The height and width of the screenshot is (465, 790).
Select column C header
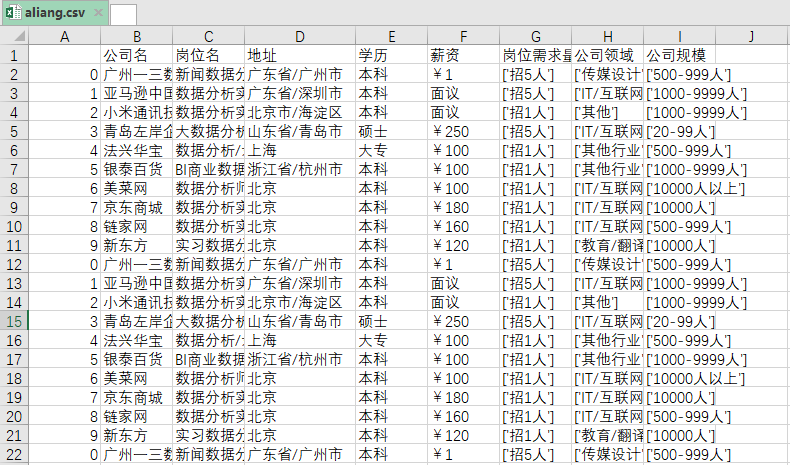(x=209, y=36)
